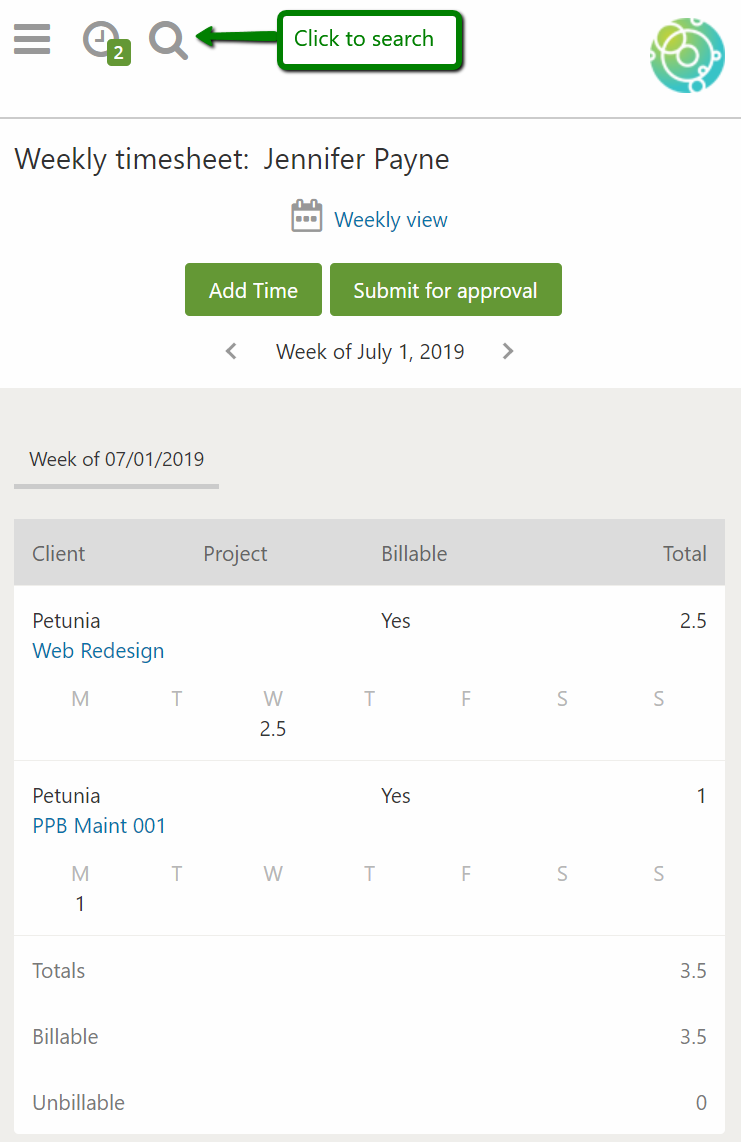
Task: Click the Total column header
Action: (684, 554)
